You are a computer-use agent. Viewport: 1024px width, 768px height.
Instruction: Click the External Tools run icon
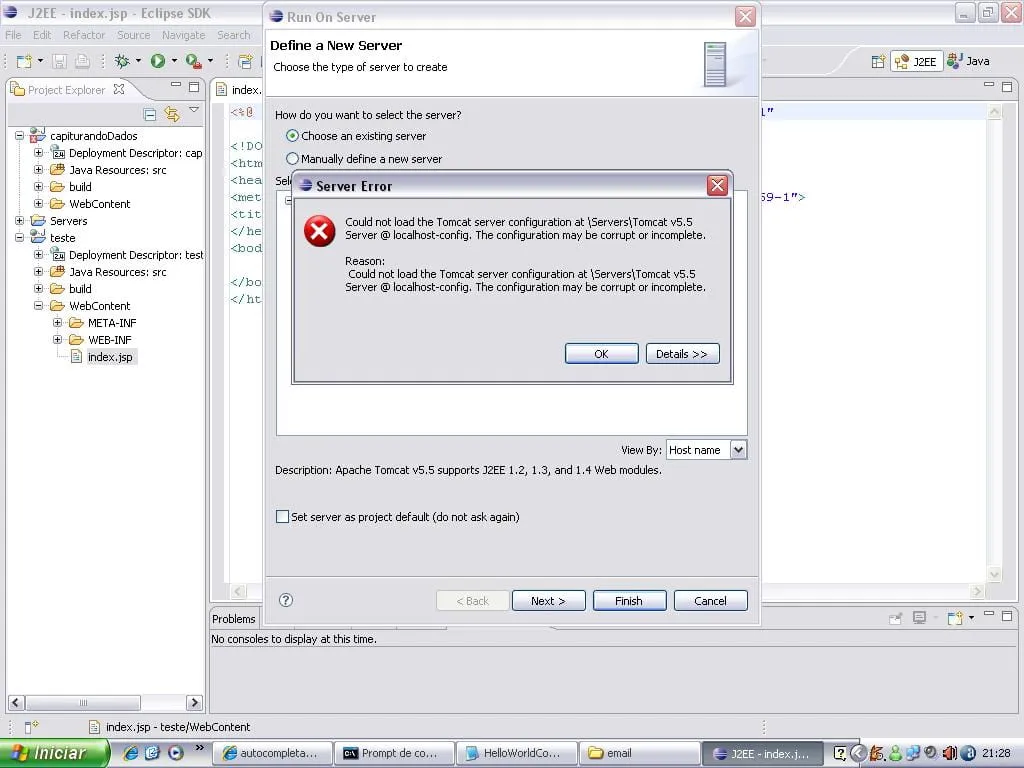tap(193, 61)
